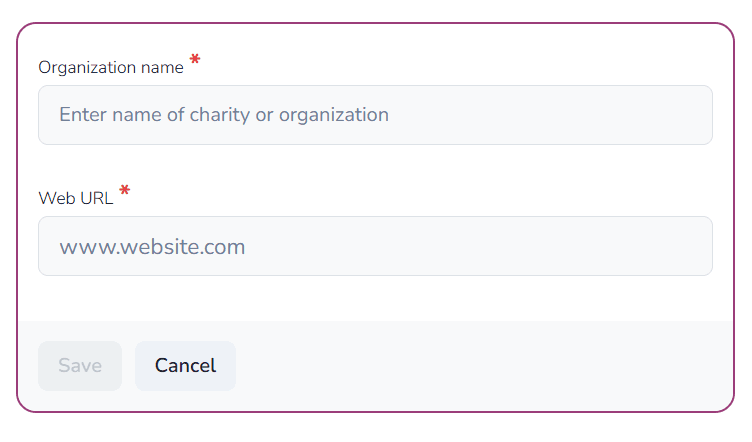Click the gray footer bar right of Cancel
The width and height of the screenshot is (752, 442).
480,366
